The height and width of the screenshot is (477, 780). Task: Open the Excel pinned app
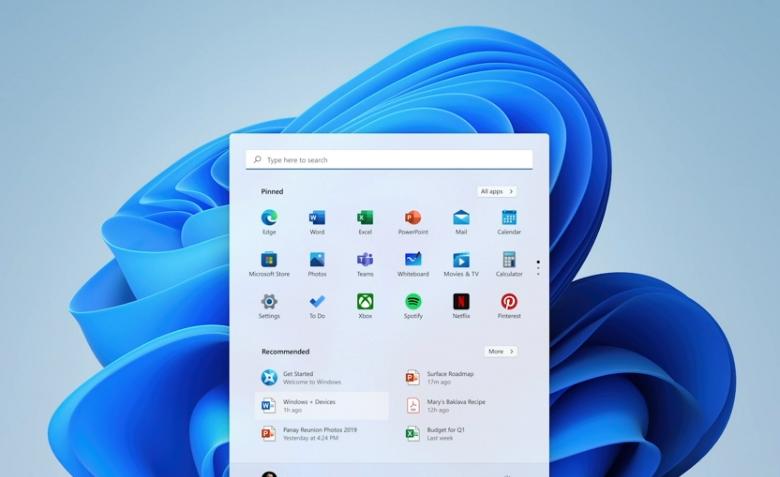[x=365, y=222]
